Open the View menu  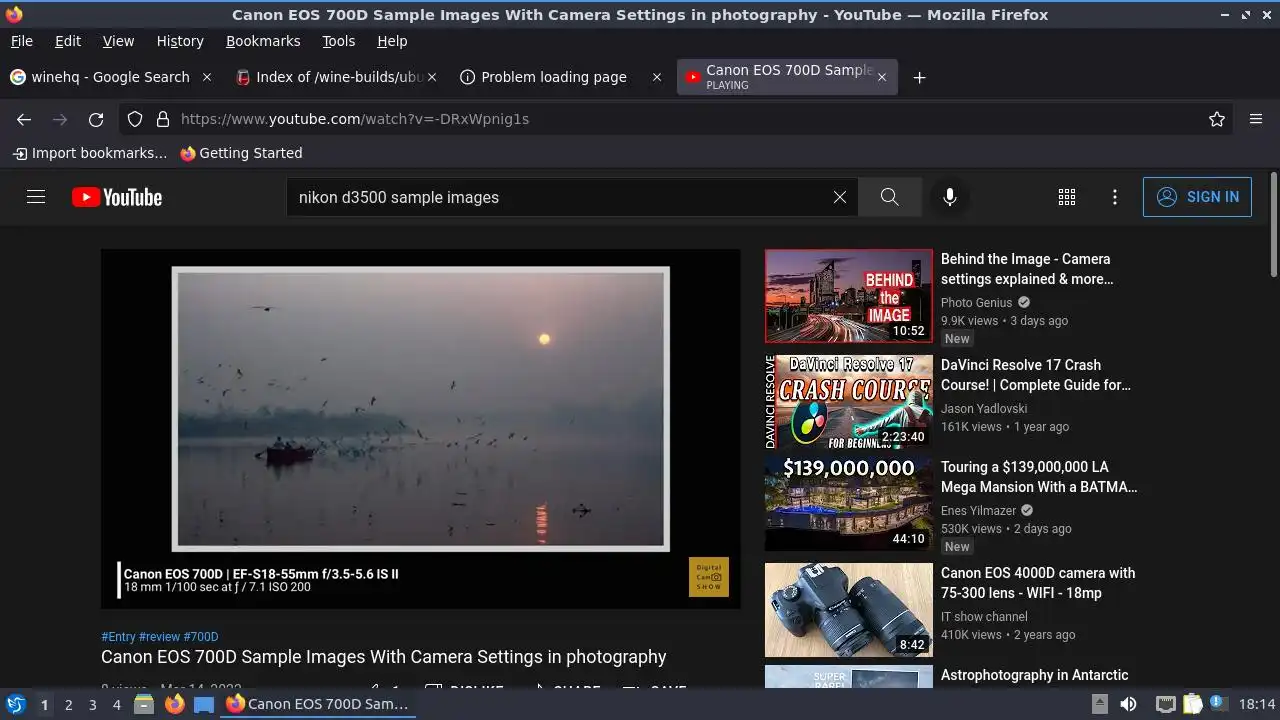[x=118, y=41]
